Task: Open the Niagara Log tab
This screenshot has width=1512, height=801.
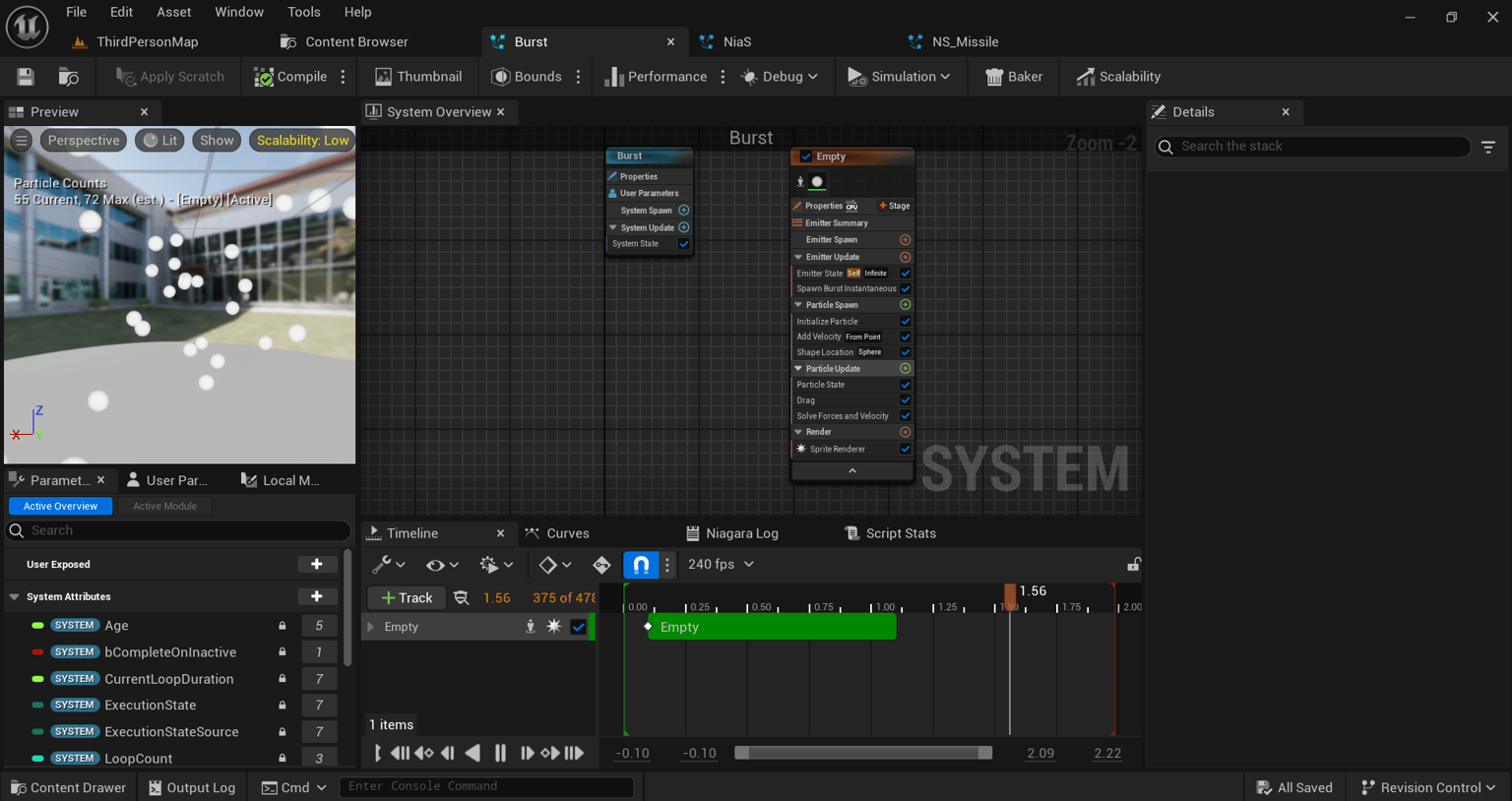Action: 731,533
